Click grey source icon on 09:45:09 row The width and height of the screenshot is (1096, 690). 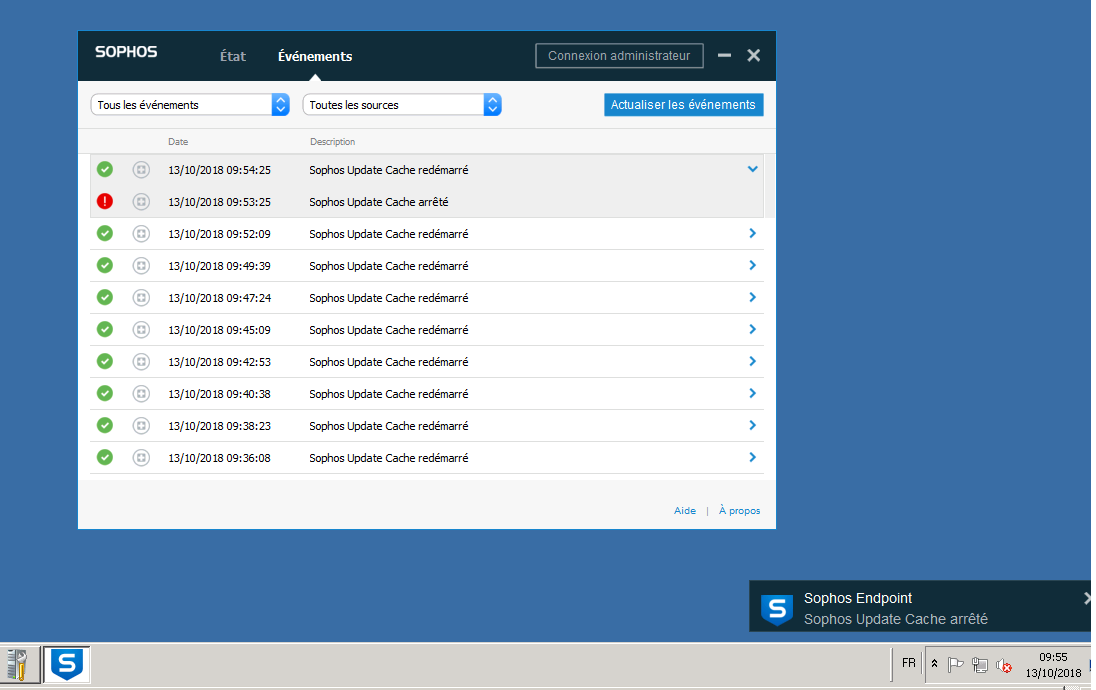141,329
